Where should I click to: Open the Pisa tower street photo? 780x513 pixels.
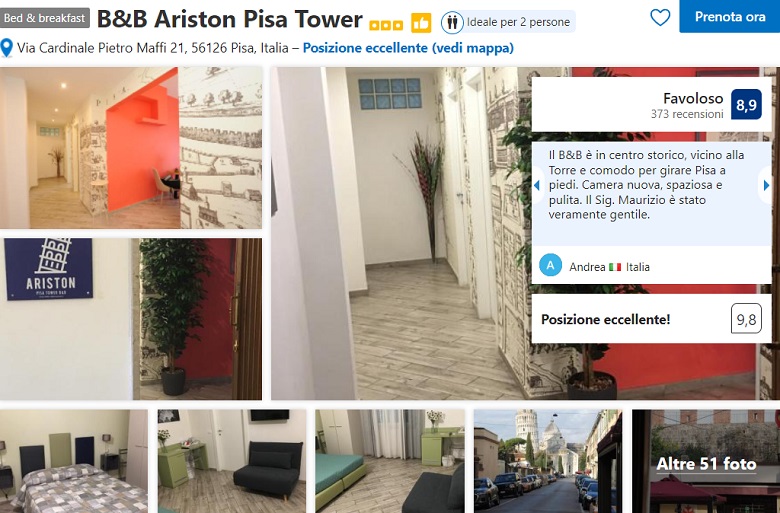pyautogui.click(x=548, y=461)
